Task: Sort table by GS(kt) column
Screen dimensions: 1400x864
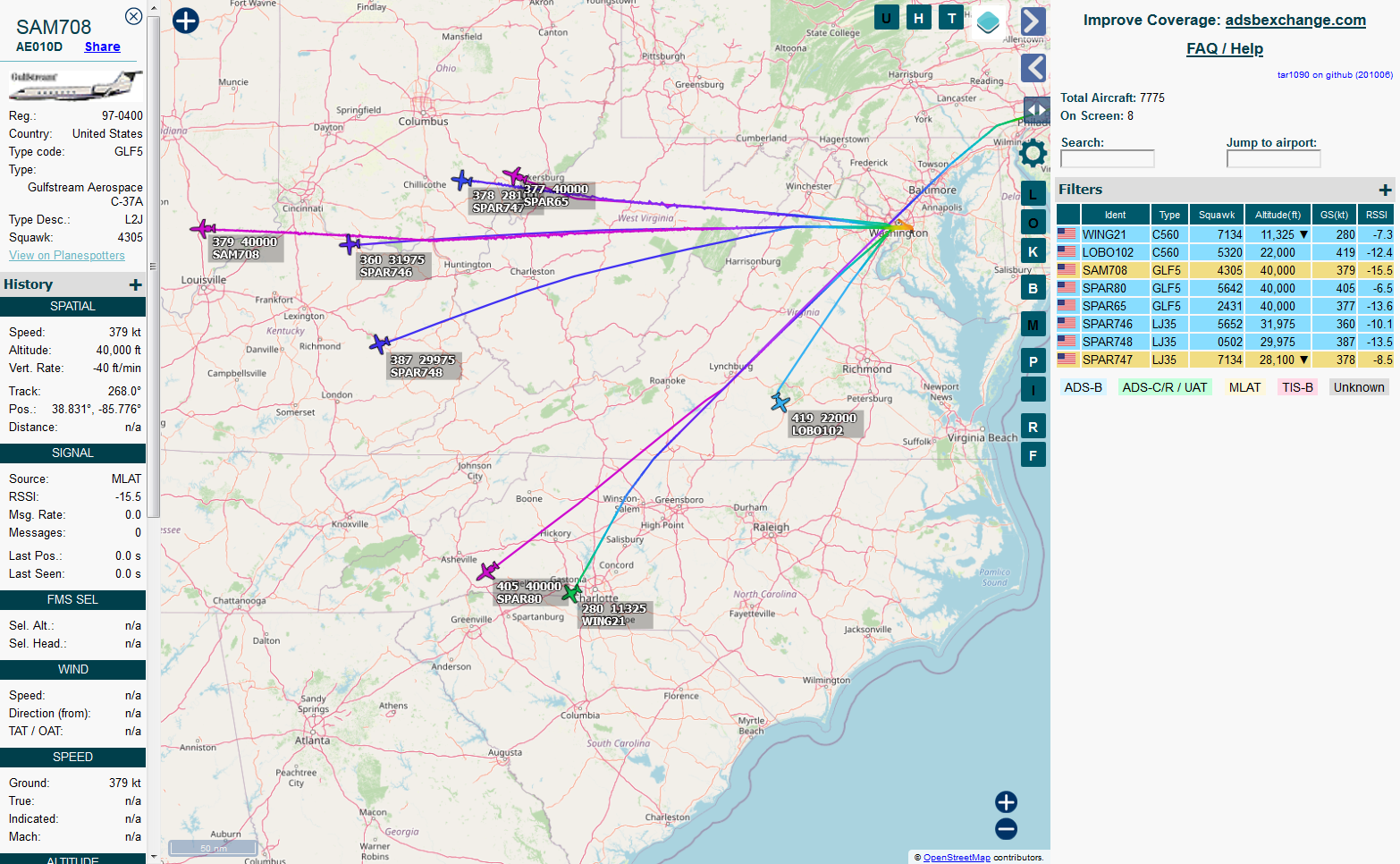Action: tap(1334, 215)
